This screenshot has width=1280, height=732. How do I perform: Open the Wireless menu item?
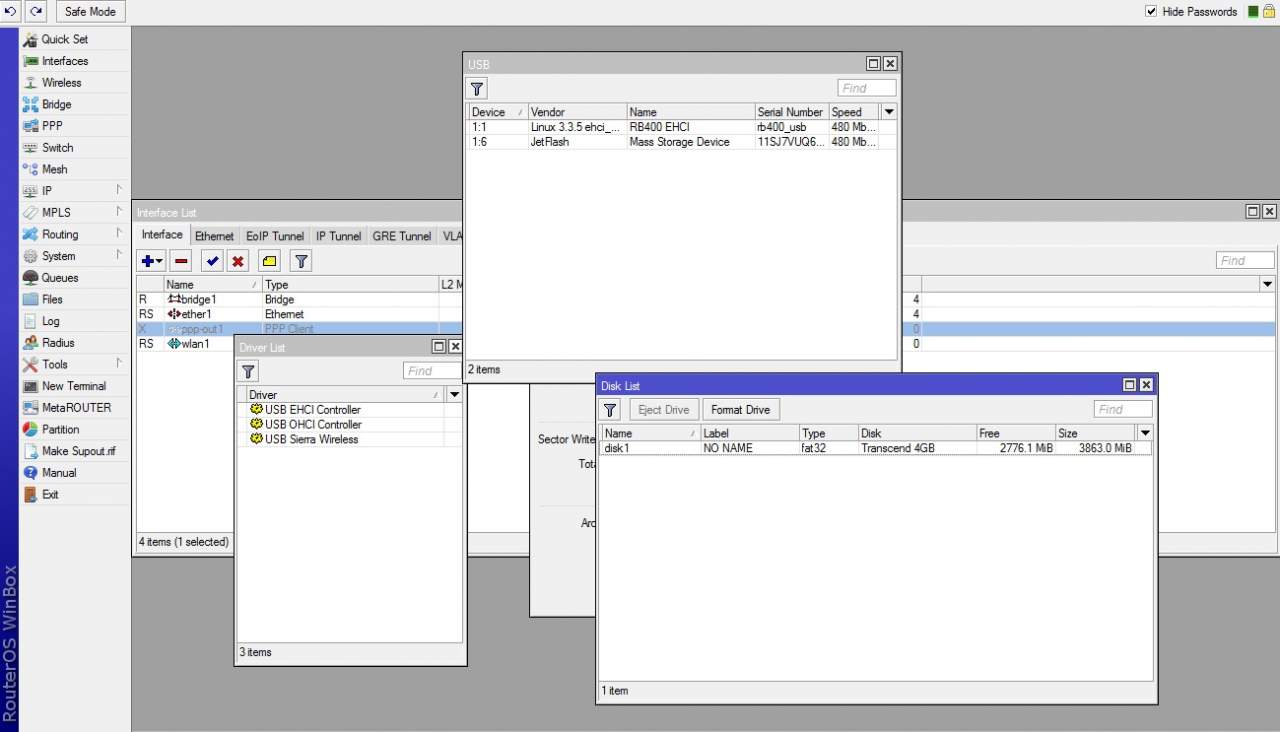61,83
